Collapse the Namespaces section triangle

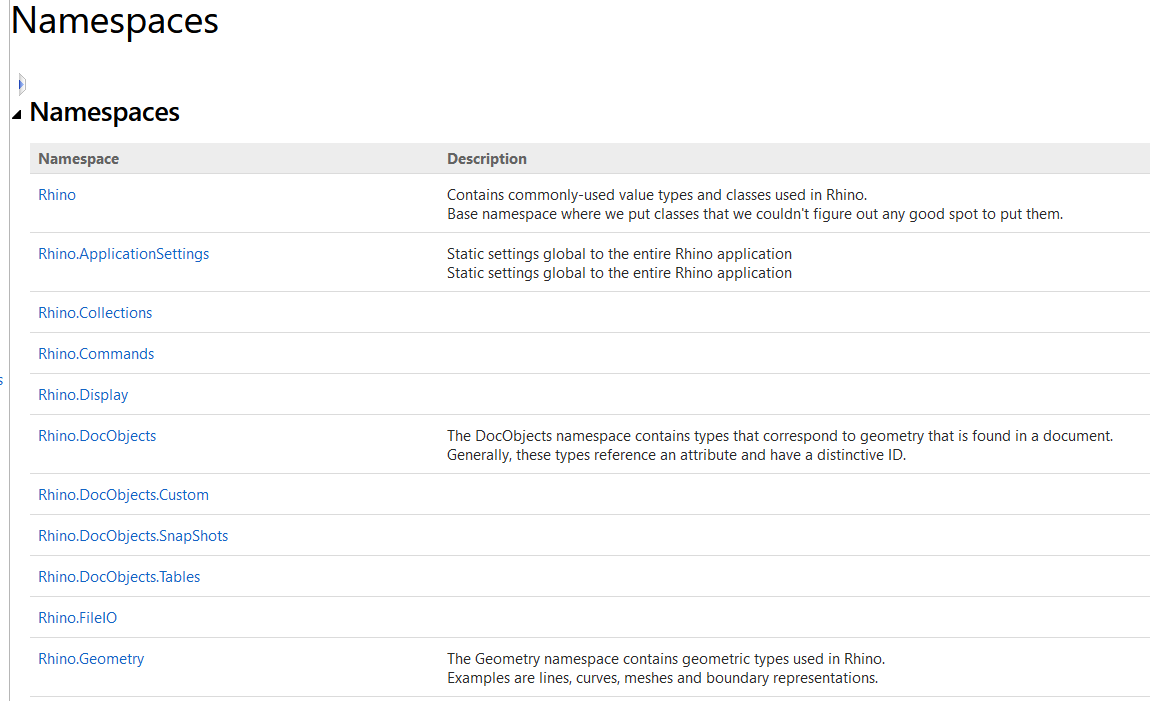point(17,114)
